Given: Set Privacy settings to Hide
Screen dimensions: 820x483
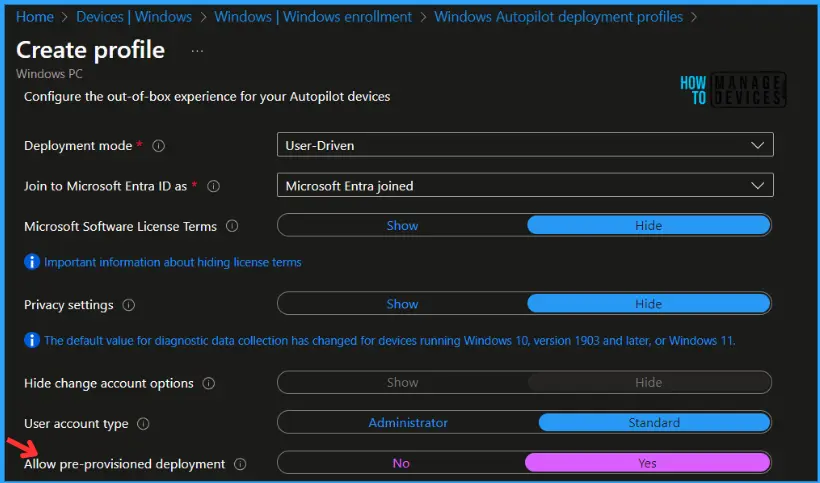Looking at the screenshot, I should coord(648,304).
